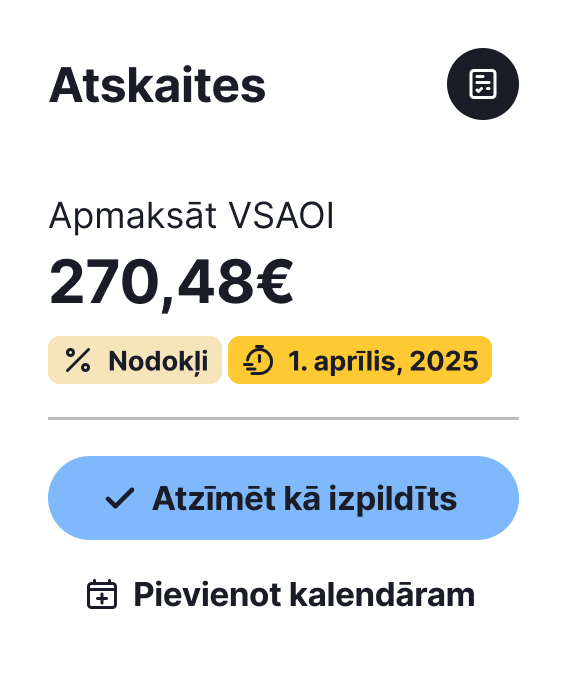Click the euro sign after 270,48
Screen dimensions: 567x684
[274, 282]
